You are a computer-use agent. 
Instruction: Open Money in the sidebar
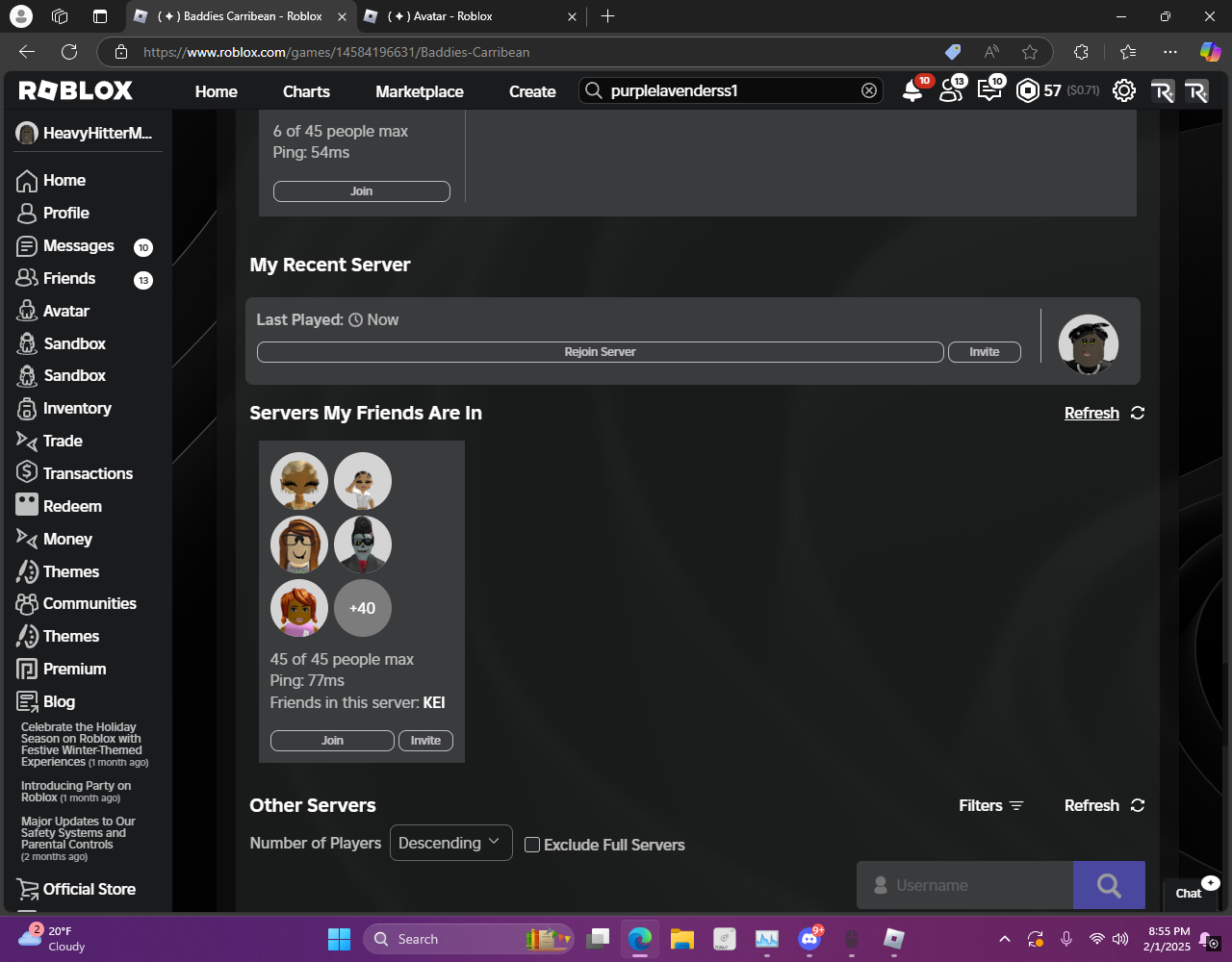point(55,540)
